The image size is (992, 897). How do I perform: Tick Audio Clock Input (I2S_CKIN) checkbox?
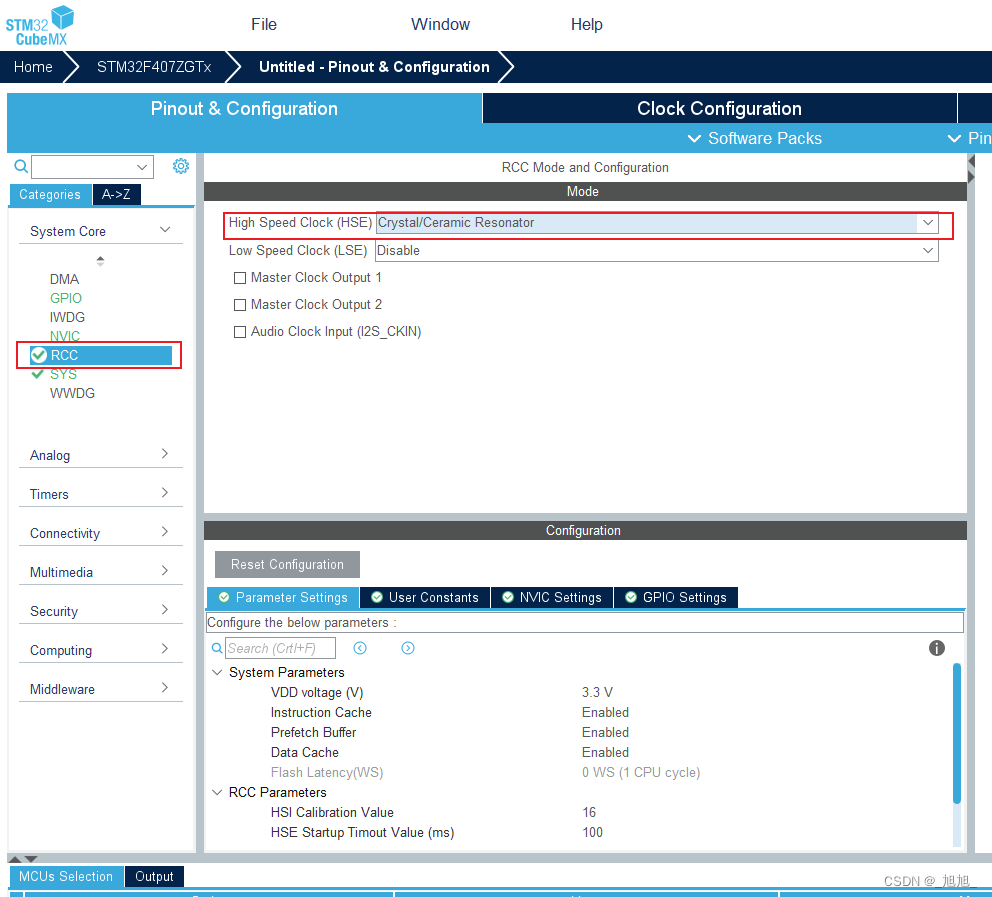tap(240, 332)
